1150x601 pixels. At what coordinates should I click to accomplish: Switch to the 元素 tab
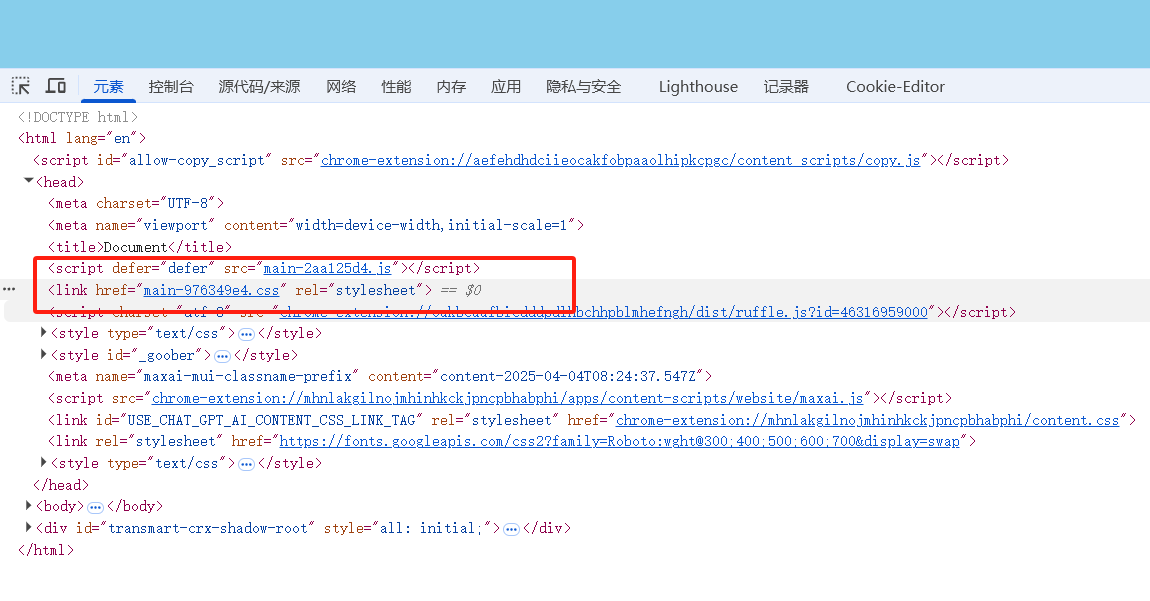pos(109,87)
